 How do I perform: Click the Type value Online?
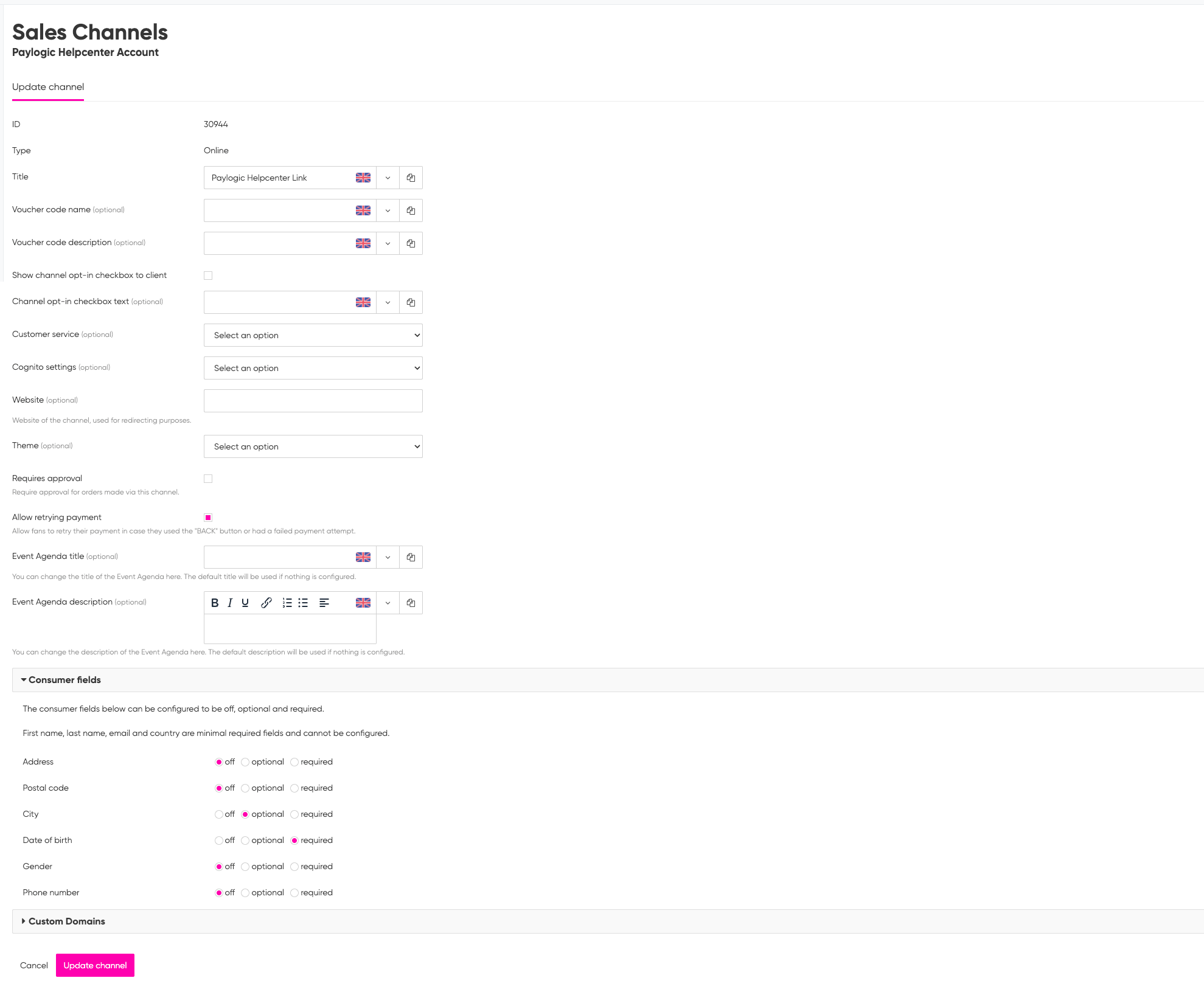pyautogui.click(x=216, y=150)
